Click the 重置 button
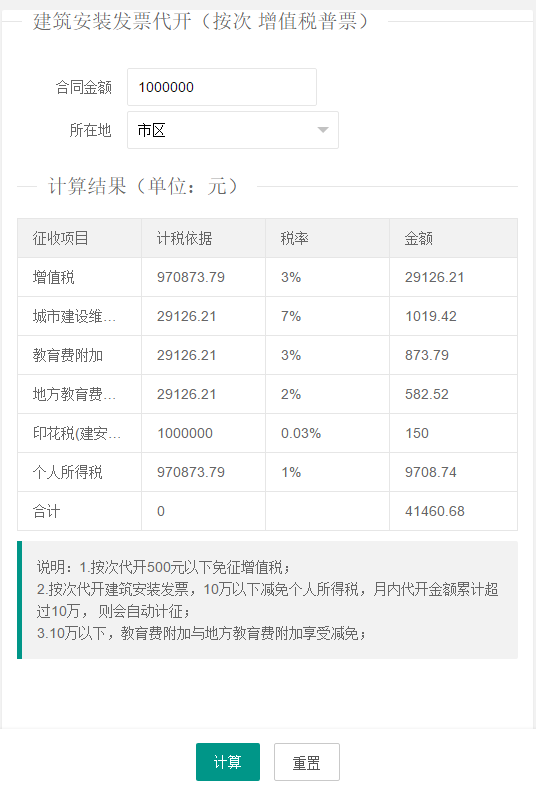The height and width of the screenshot is (788, 536). [x=306, y=762]
